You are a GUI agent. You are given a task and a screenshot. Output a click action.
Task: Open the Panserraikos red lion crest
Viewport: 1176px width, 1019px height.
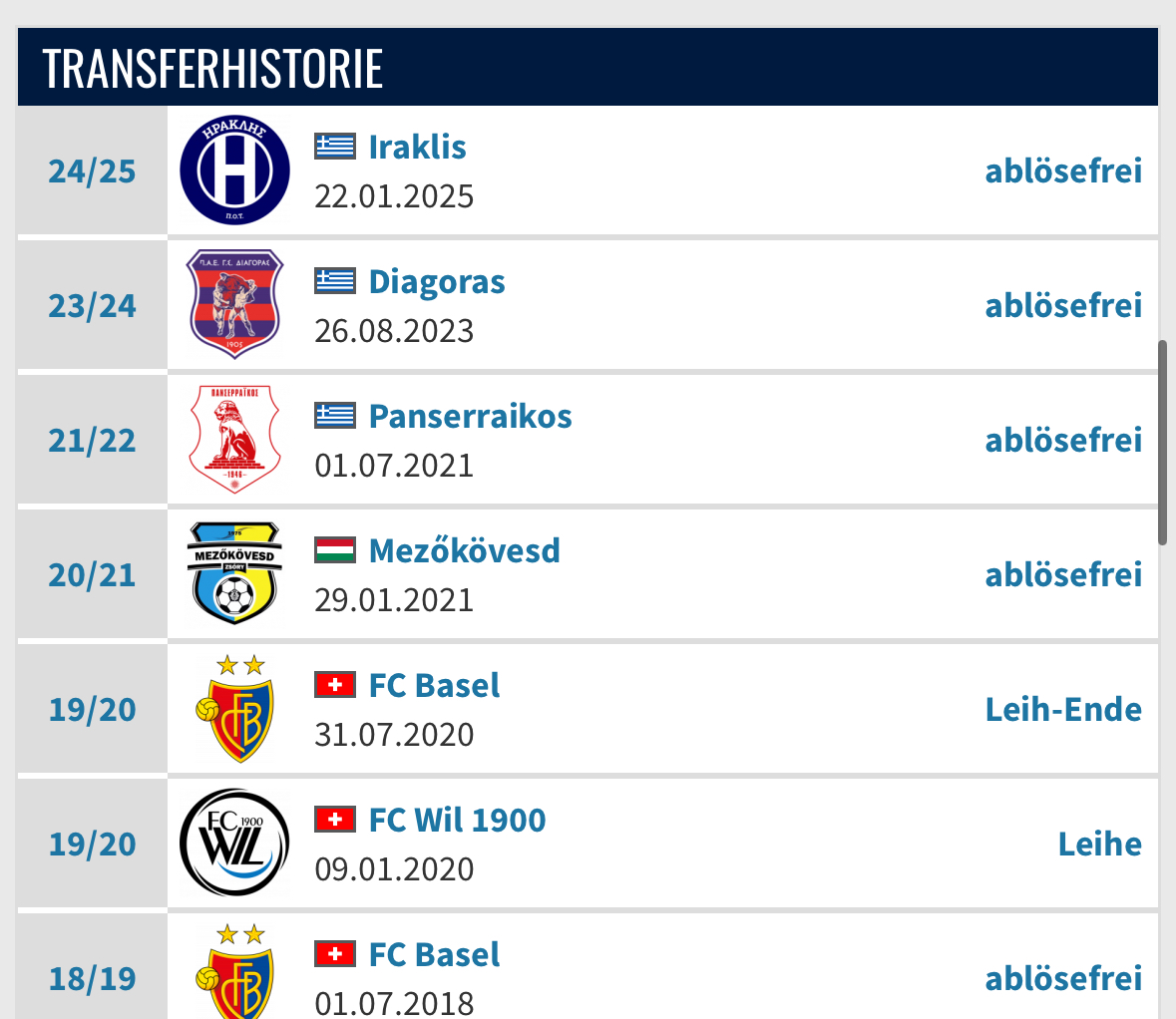[234, 440]
